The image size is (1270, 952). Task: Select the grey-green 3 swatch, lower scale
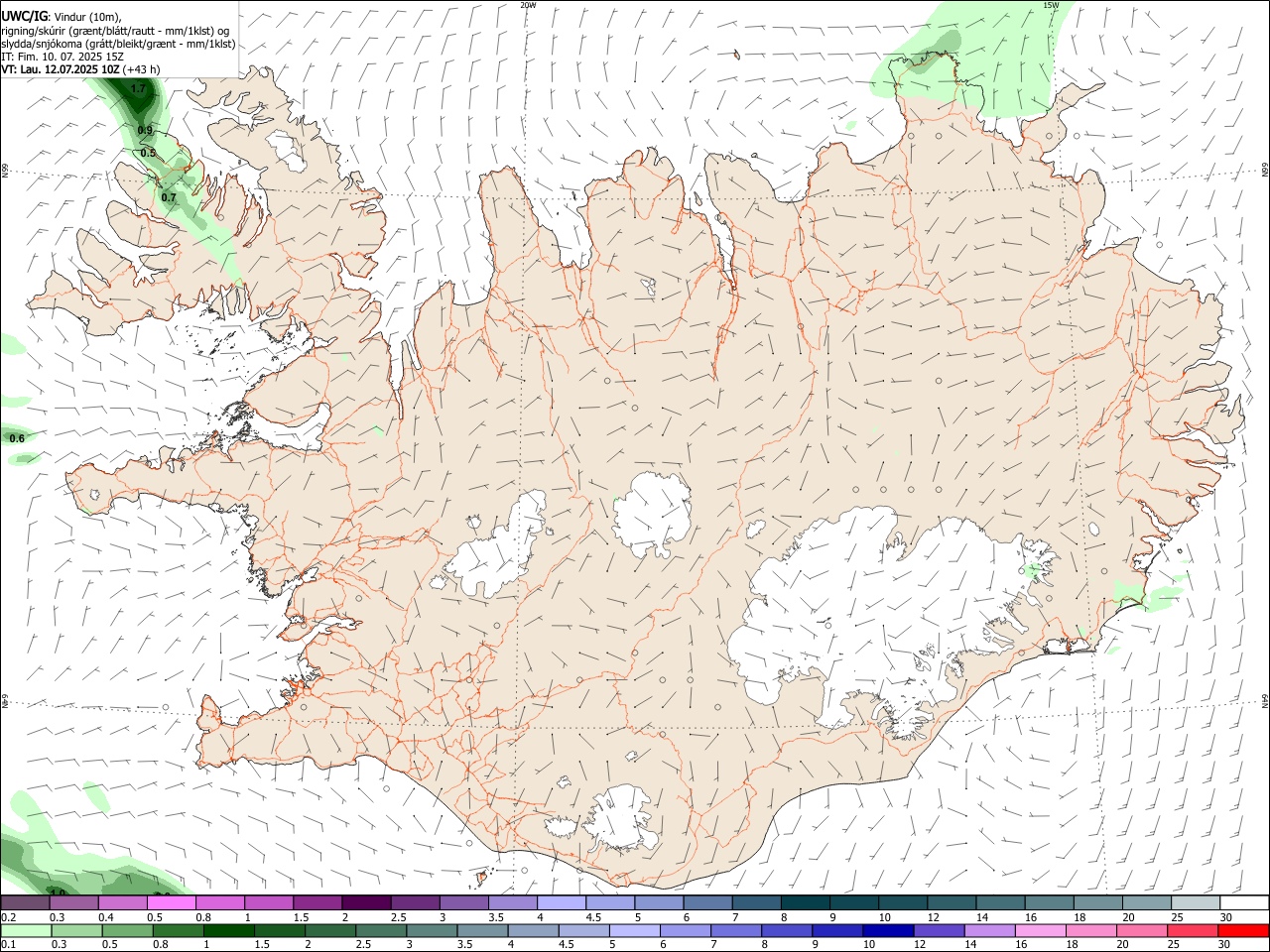pyautogui.click(x=432, y=931)
